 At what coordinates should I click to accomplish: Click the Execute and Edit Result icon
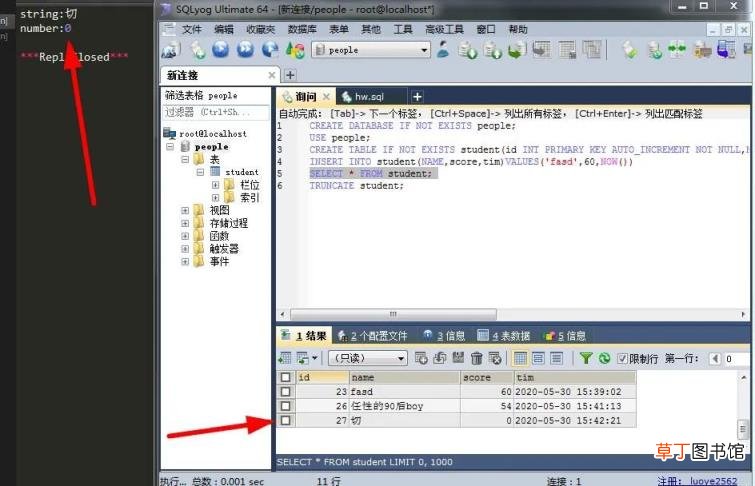tap(270, 50)
